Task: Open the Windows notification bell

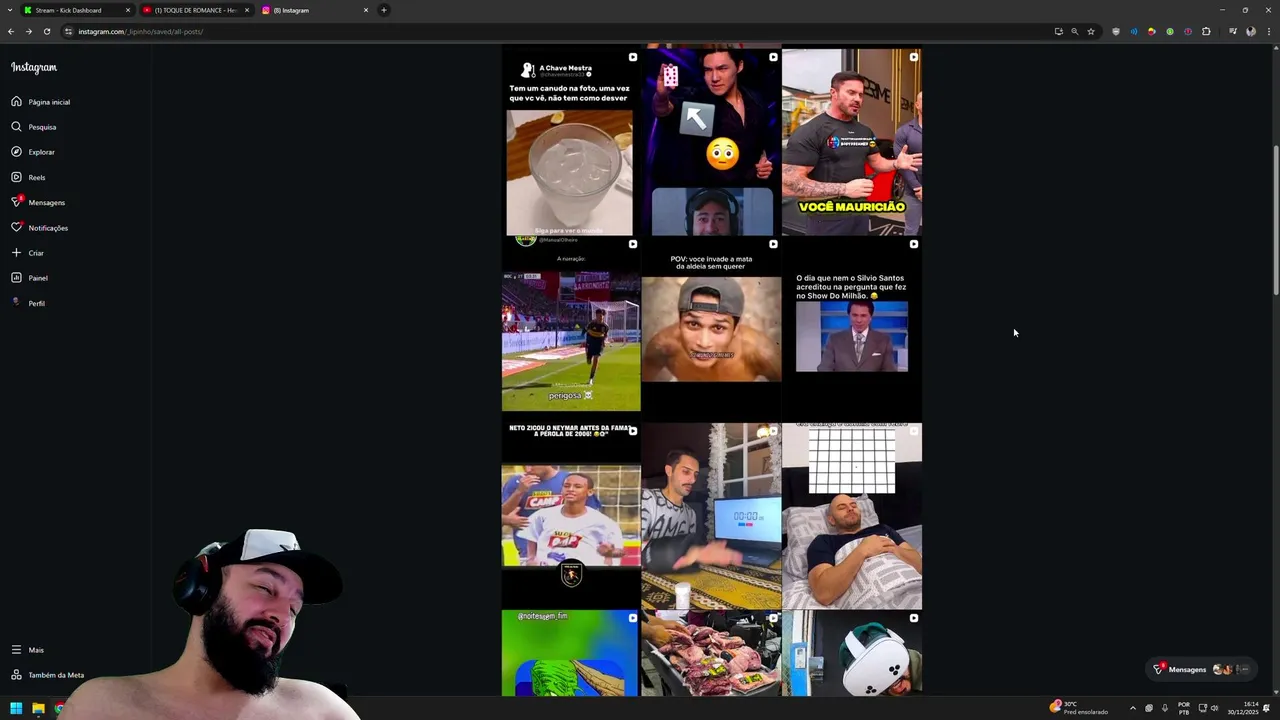Action: (1267, 708)
